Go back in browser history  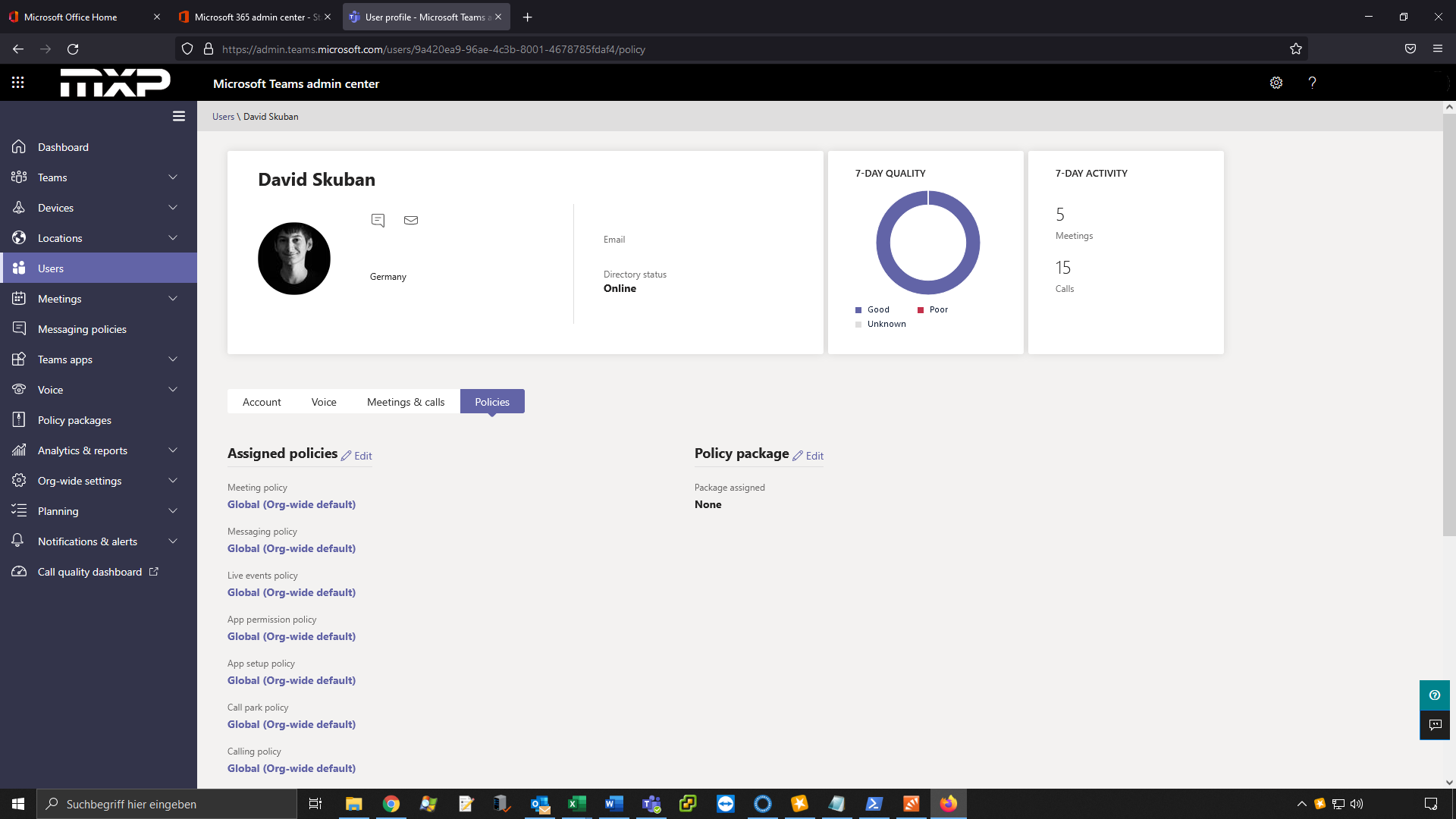pos(18,49)
